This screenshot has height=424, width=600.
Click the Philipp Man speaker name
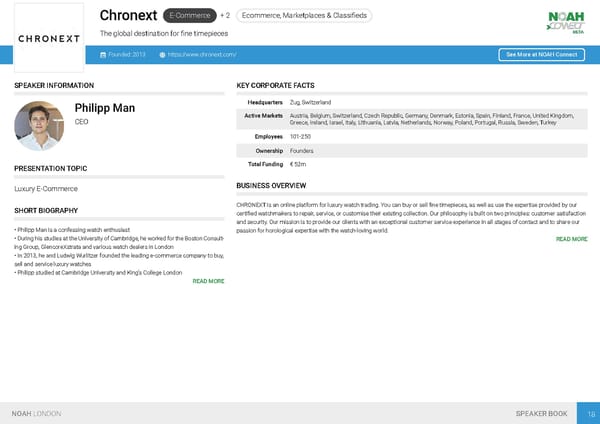(x=104, y=108)
